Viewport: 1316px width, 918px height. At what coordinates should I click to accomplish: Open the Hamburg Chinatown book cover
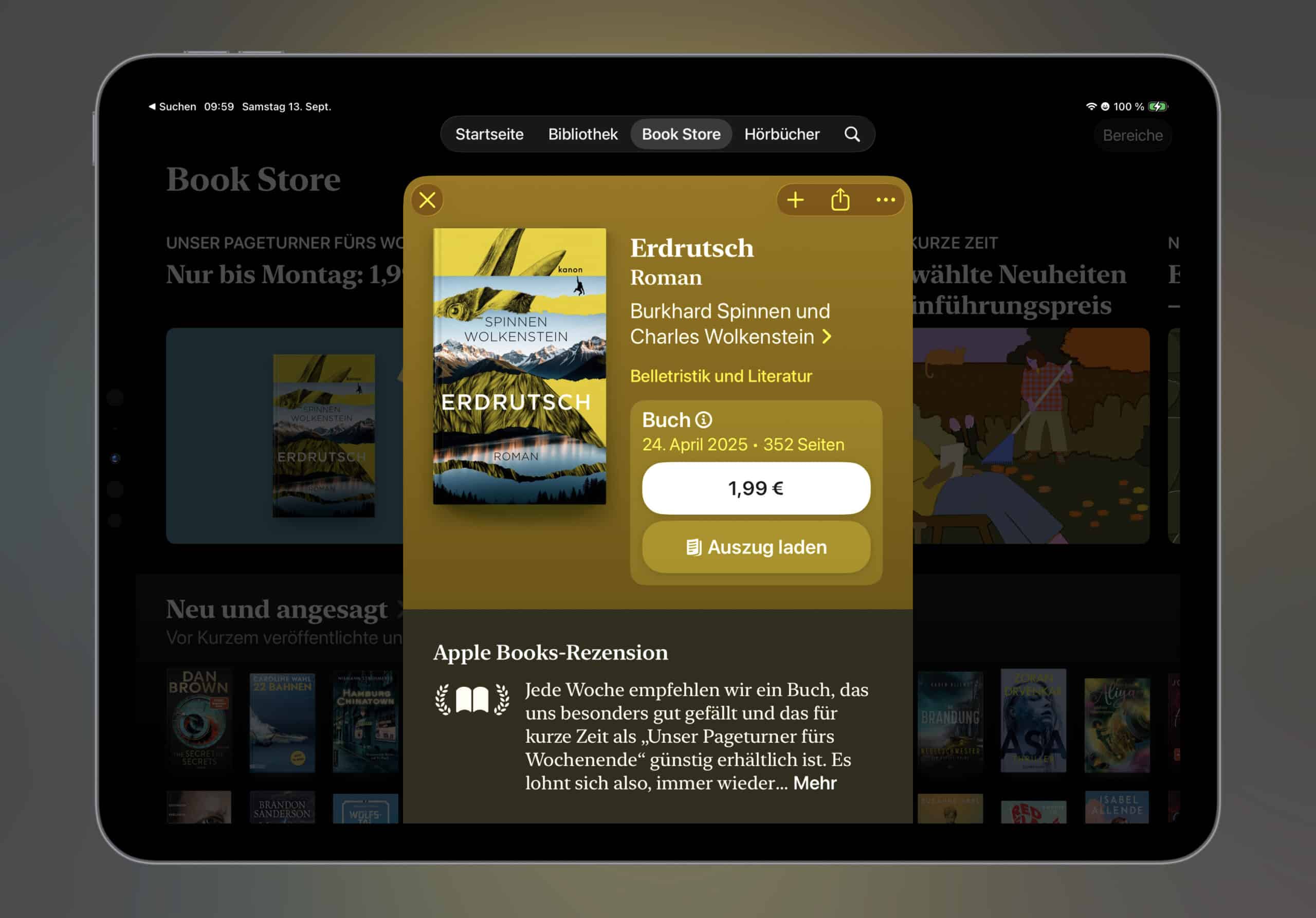click(x=365, y=722)
